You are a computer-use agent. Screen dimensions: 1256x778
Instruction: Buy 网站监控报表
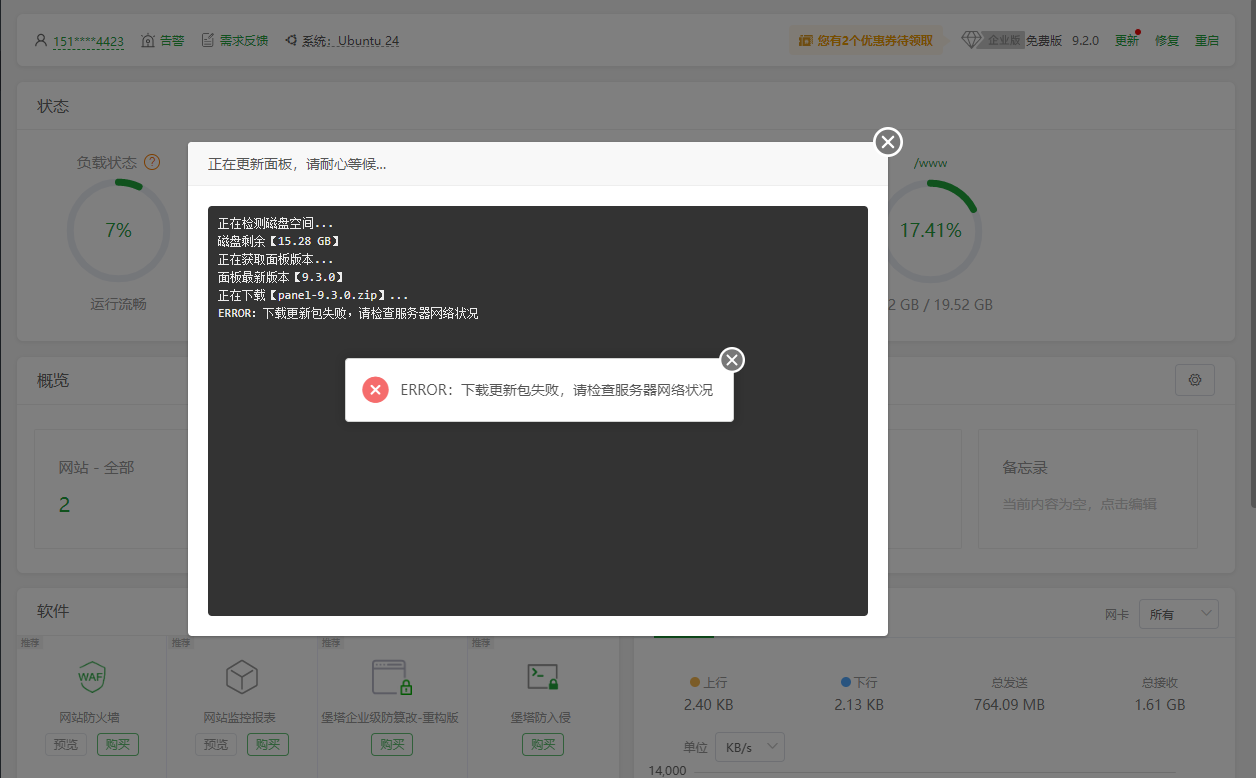pyautogui.click(x=268, y=744)
